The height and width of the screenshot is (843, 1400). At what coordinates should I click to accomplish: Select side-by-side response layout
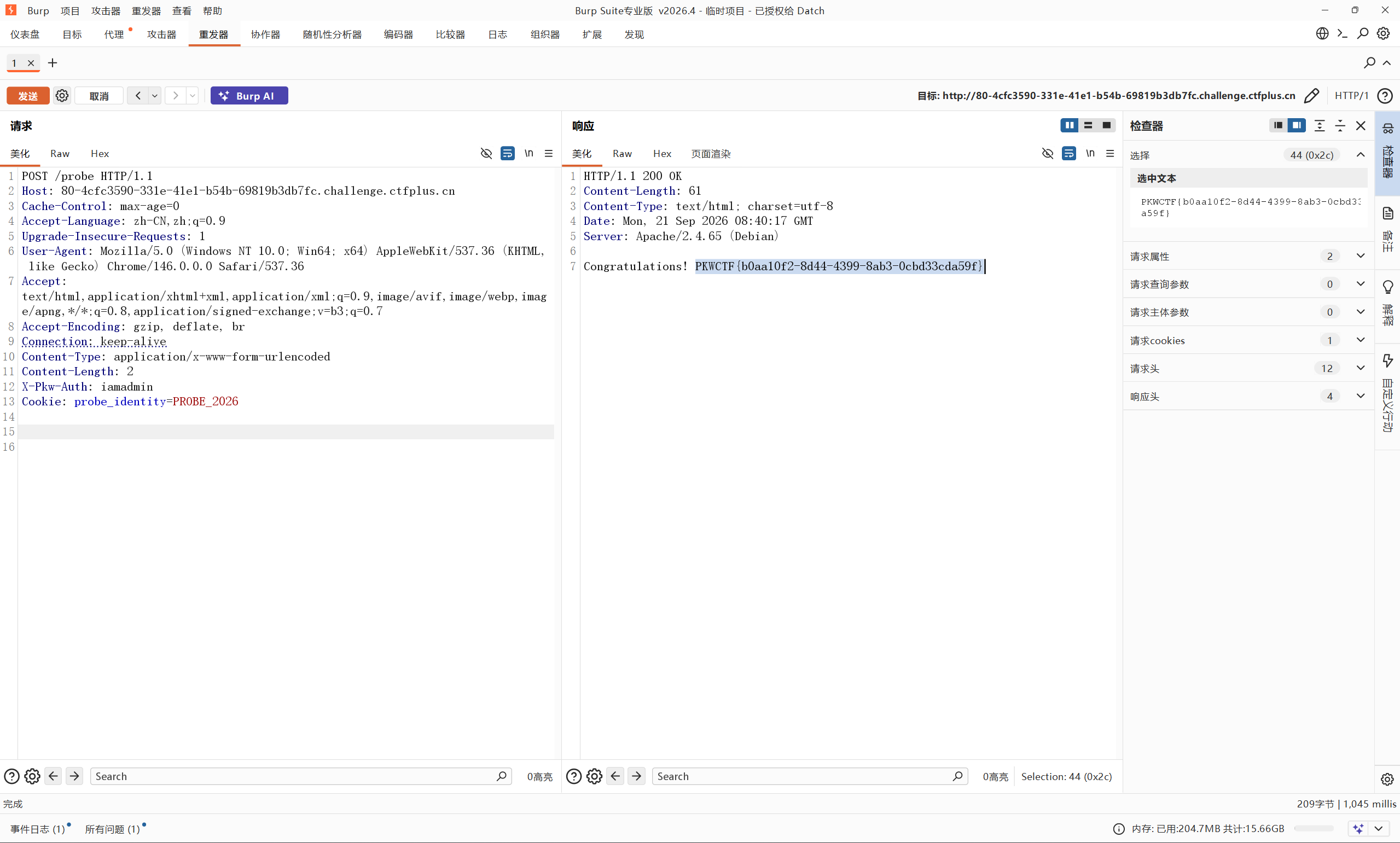tap(1070, 125)
